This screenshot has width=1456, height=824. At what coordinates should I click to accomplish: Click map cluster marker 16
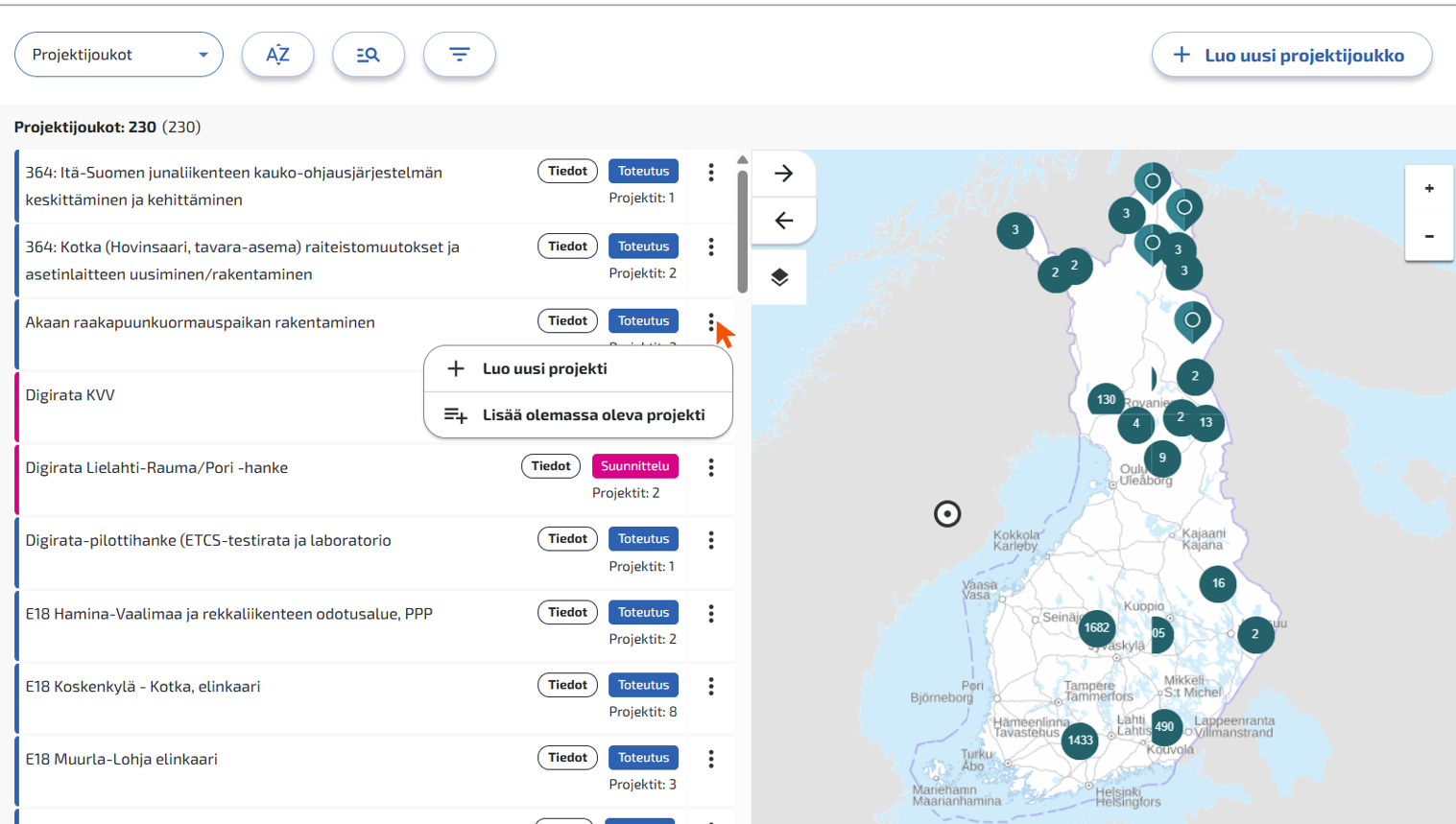[x=1218, y=583]
